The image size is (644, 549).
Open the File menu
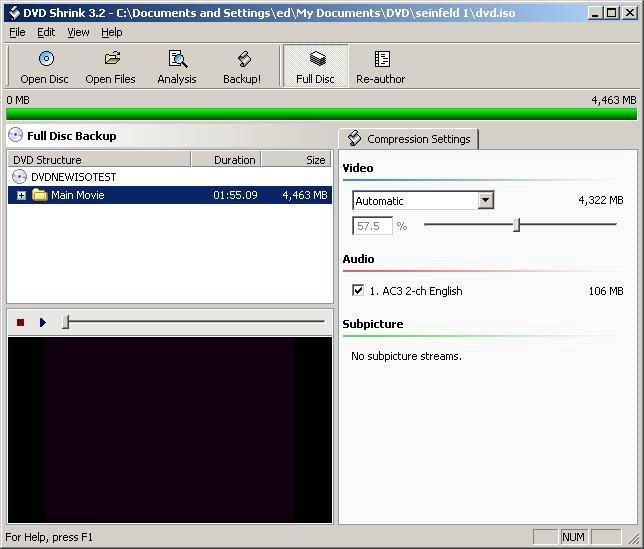point(17,32)
